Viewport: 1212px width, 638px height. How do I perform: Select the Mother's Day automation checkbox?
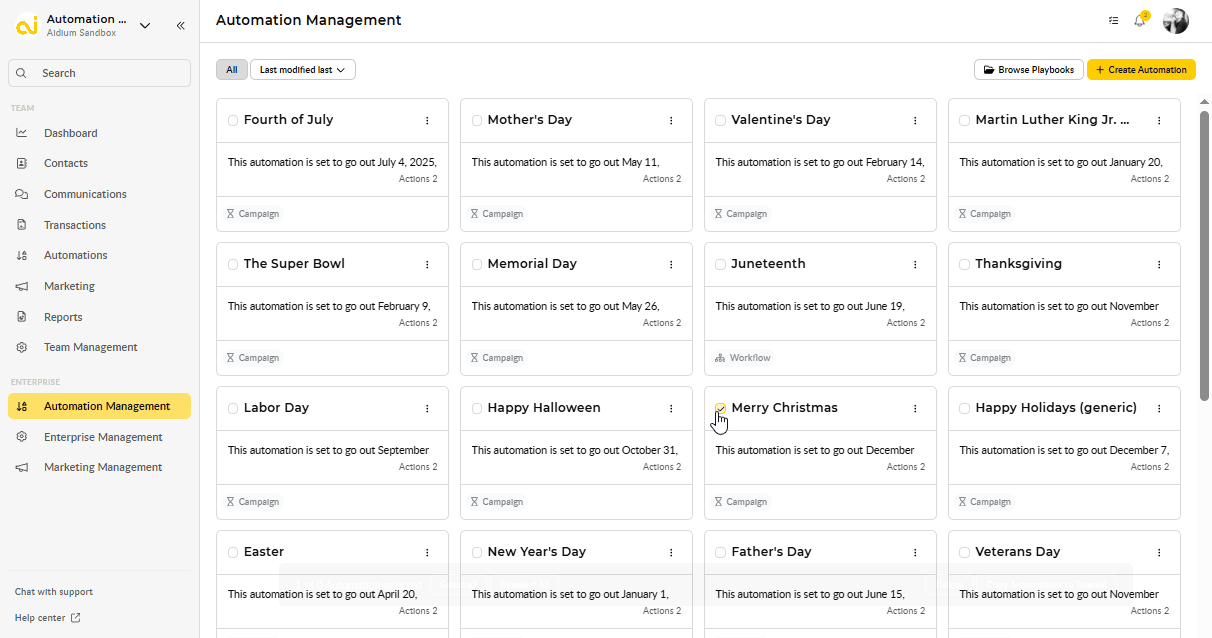[x=477, y=120]
